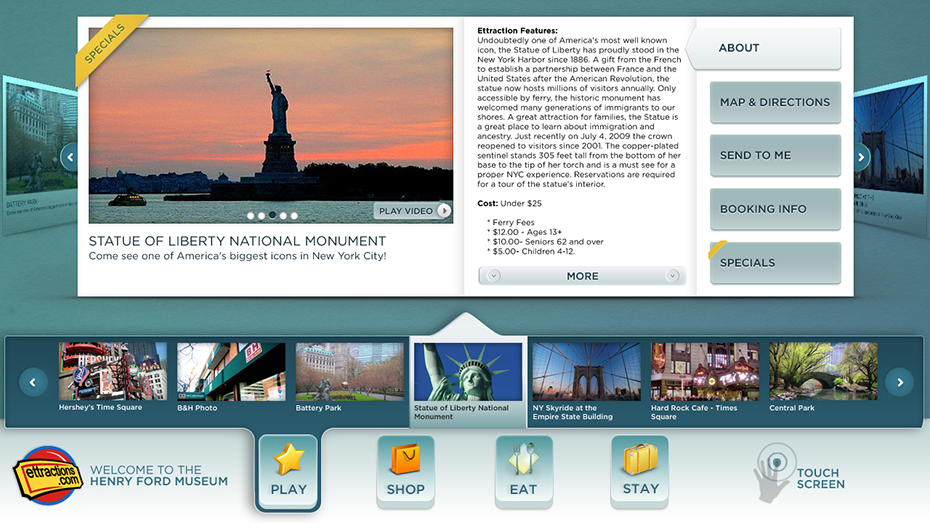Click the 'Ferry Fees' list item

[513, 222]
